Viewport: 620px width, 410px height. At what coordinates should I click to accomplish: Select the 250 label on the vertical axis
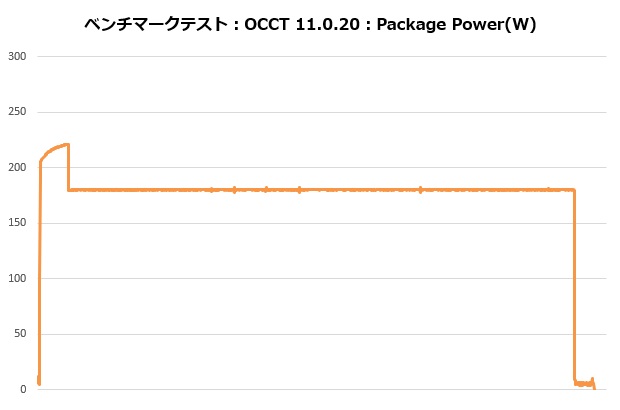(x=17, y=112)
